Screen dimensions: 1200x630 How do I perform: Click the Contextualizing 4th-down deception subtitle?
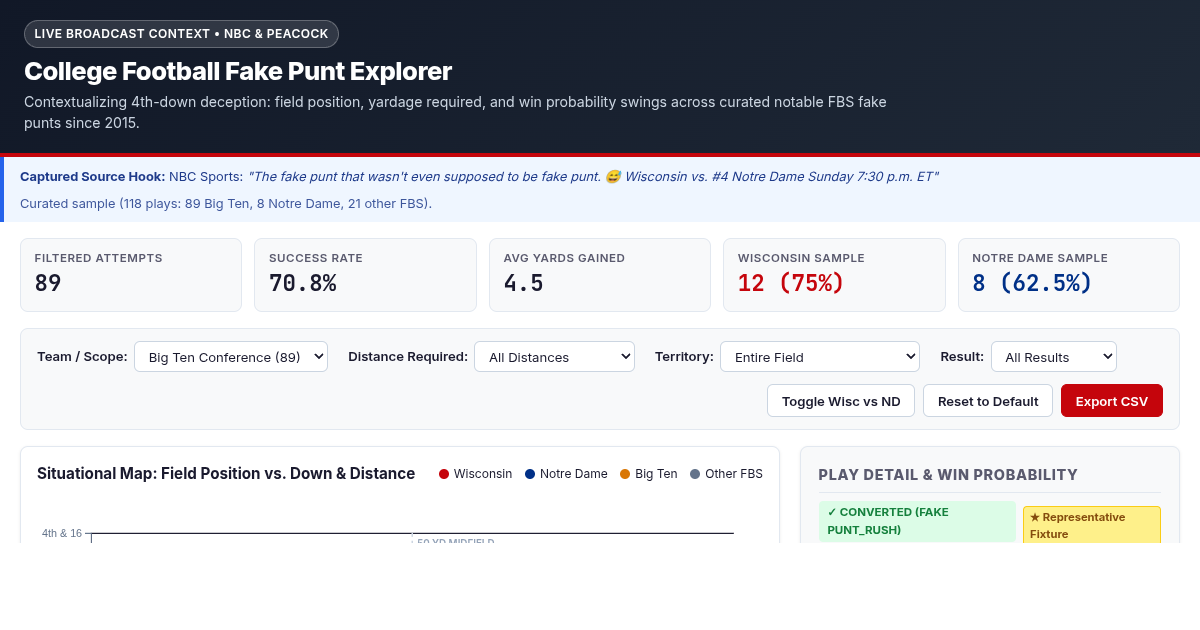[455, 112]
